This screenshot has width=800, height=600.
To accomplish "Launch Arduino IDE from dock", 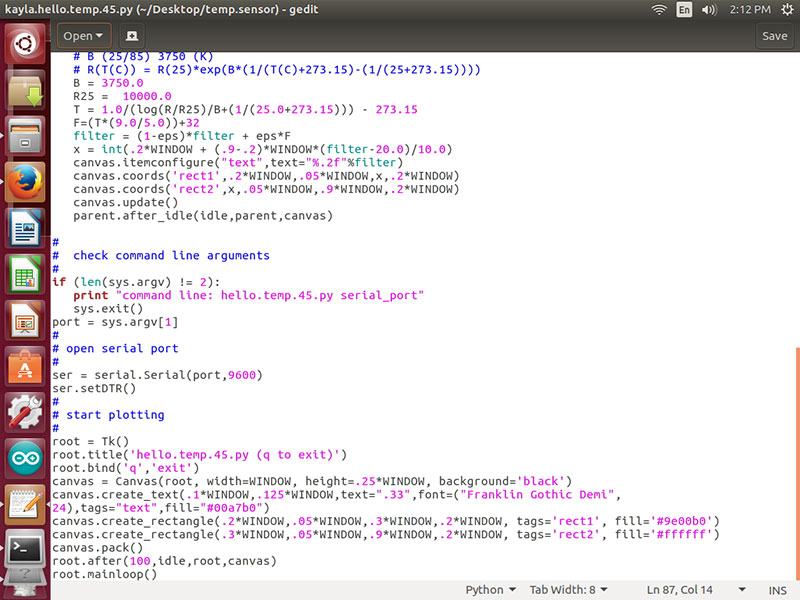I will (25, 458).
